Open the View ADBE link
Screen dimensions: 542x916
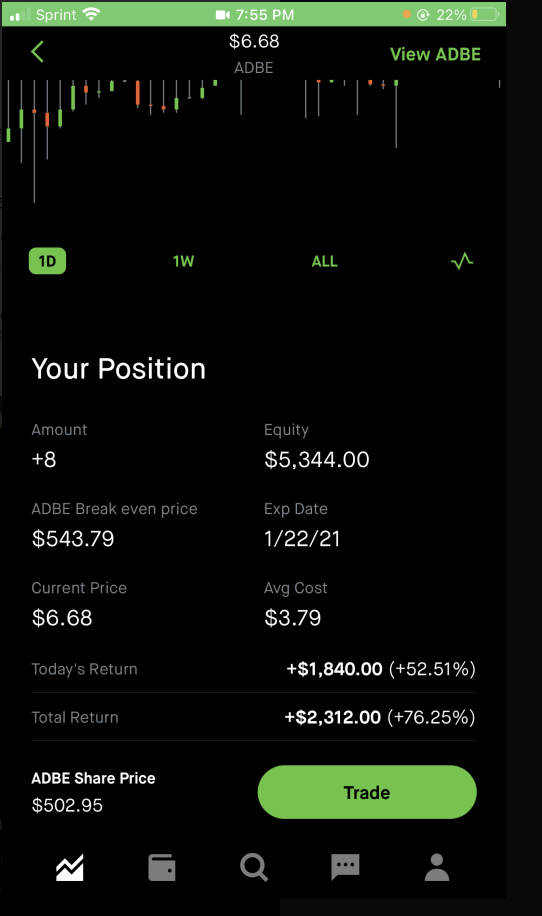(435, 54)
